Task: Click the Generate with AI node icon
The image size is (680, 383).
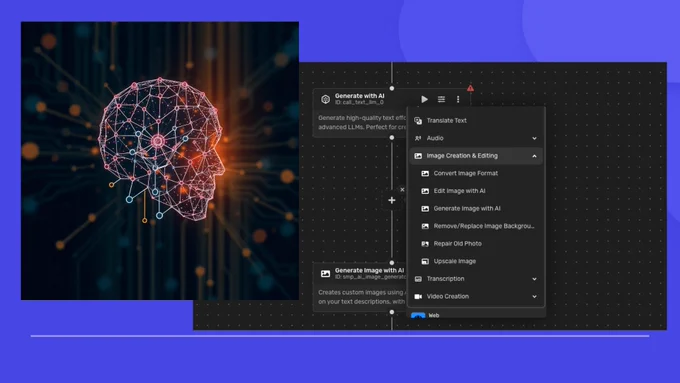Action: tap(325, 99)
